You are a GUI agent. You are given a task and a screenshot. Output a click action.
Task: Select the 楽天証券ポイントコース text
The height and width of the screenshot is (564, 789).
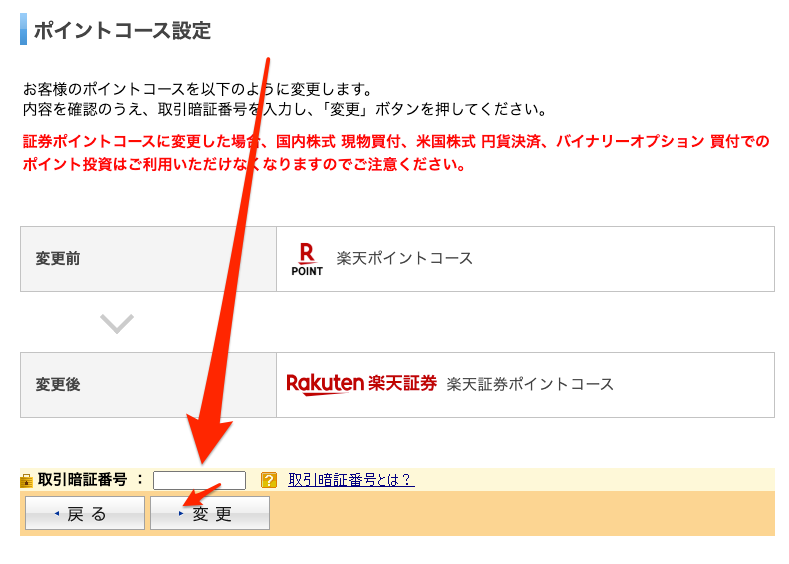point(530,385)
